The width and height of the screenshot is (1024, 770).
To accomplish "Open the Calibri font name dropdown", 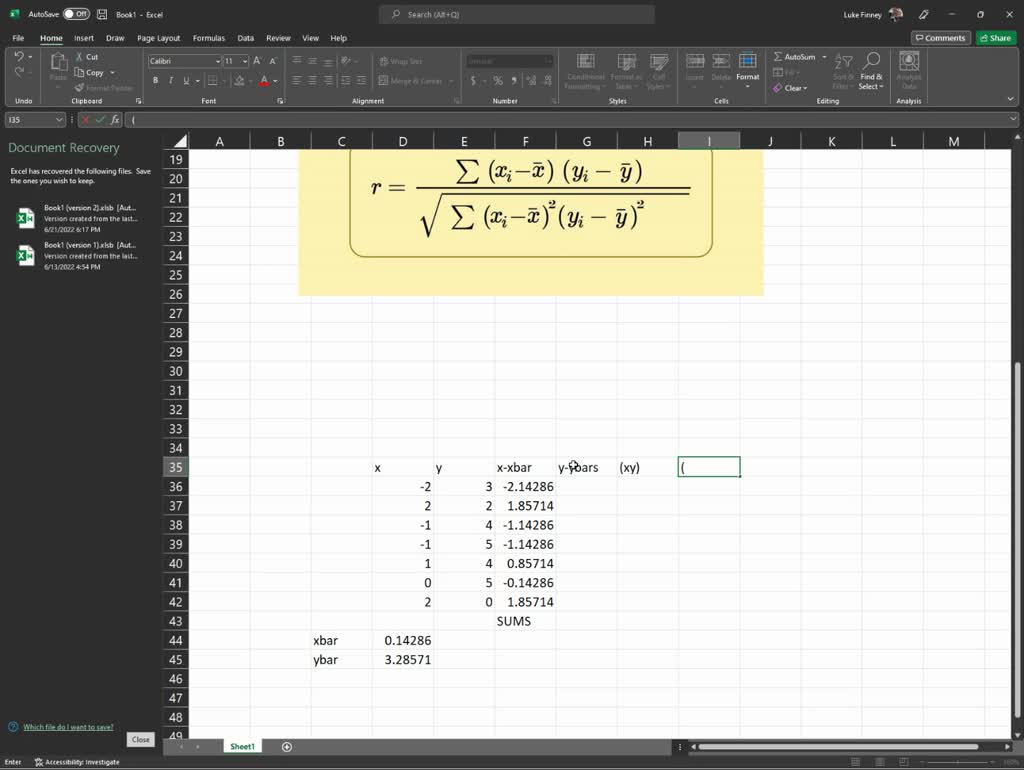I will click(216, 61).
